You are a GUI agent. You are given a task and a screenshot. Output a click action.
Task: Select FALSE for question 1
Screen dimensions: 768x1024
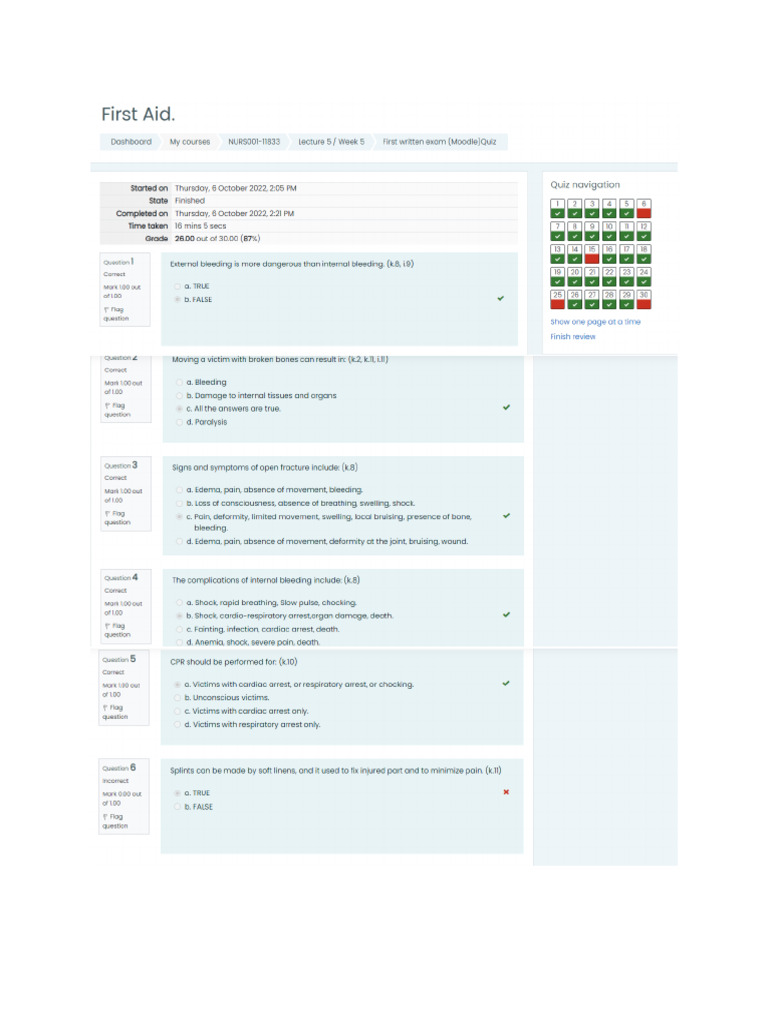(x=178, y=300)
